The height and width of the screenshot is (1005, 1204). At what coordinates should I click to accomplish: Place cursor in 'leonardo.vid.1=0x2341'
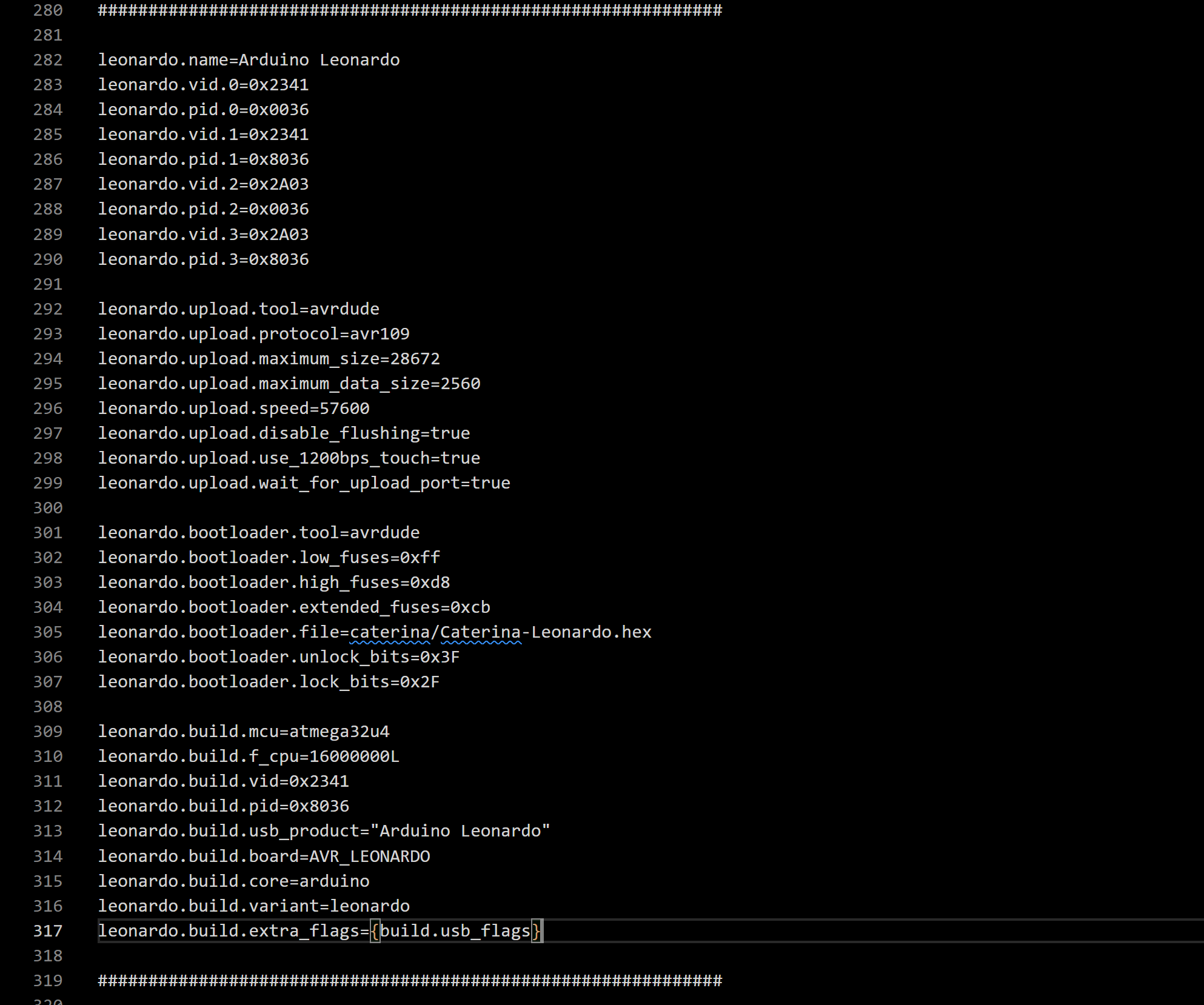[x=203, y=135]
